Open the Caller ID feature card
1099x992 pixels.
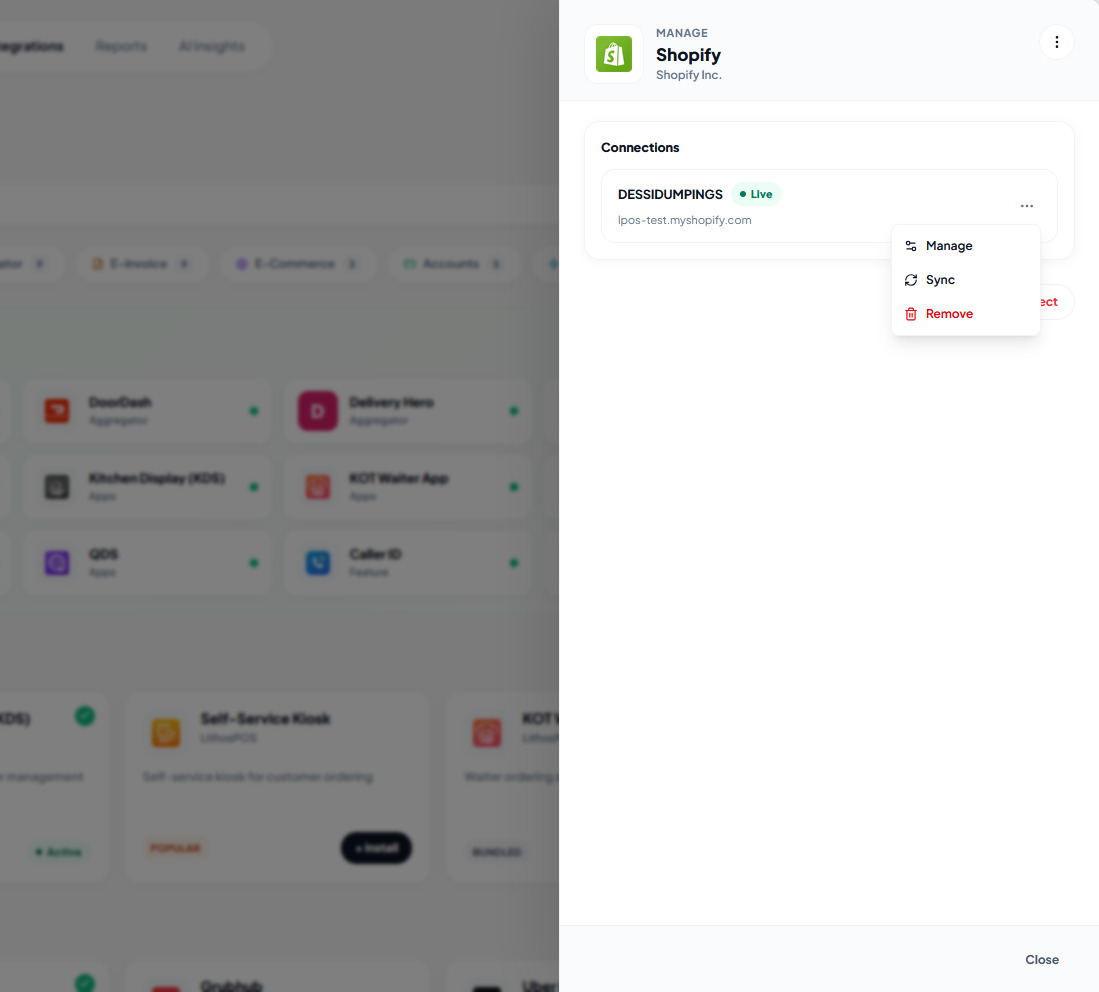[407, 563]
